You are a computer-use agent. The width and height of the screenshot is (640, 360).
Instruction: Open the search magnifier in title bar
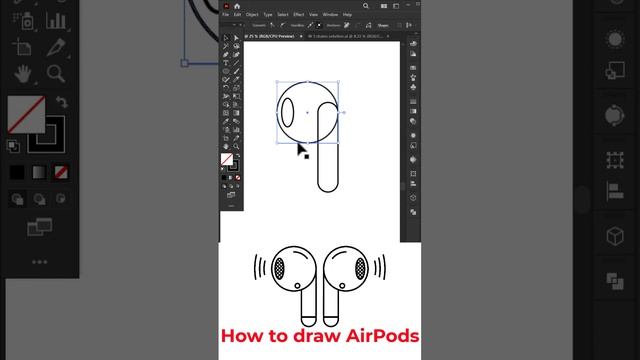point(366,6)
